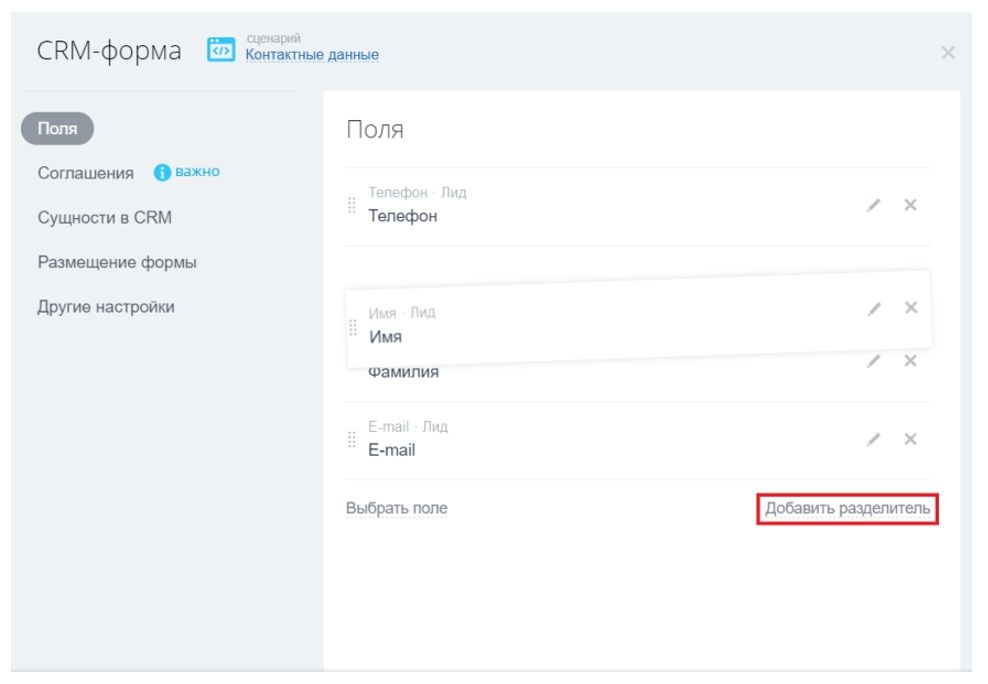The image size is (988, 684).
Task: Edit the E-mail field pencil icon
Action: pos(873,440)
